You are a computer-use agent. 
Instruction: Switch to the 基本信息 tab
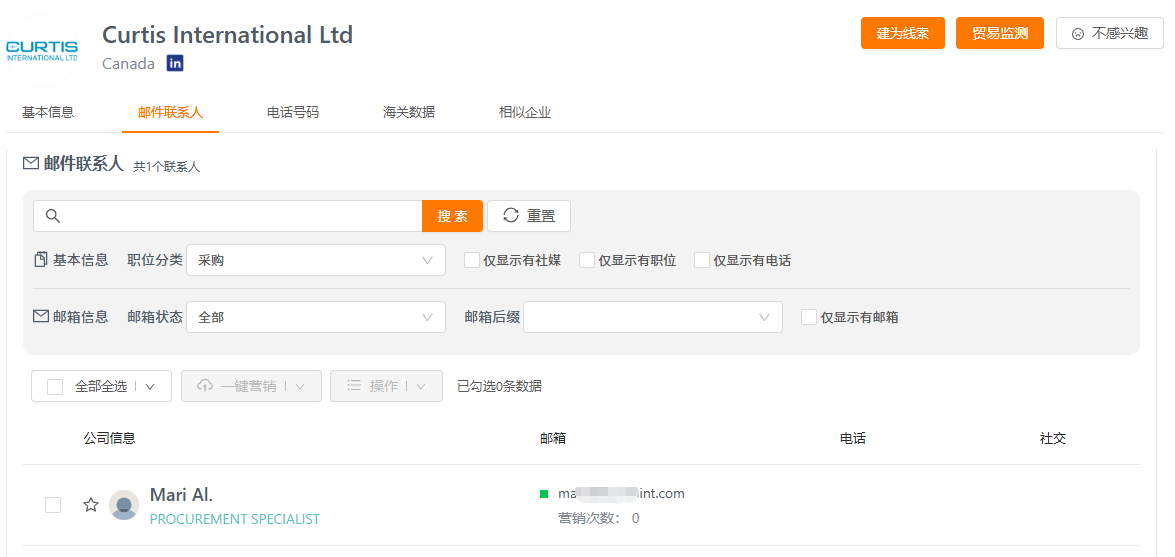[x=48, y=112]
